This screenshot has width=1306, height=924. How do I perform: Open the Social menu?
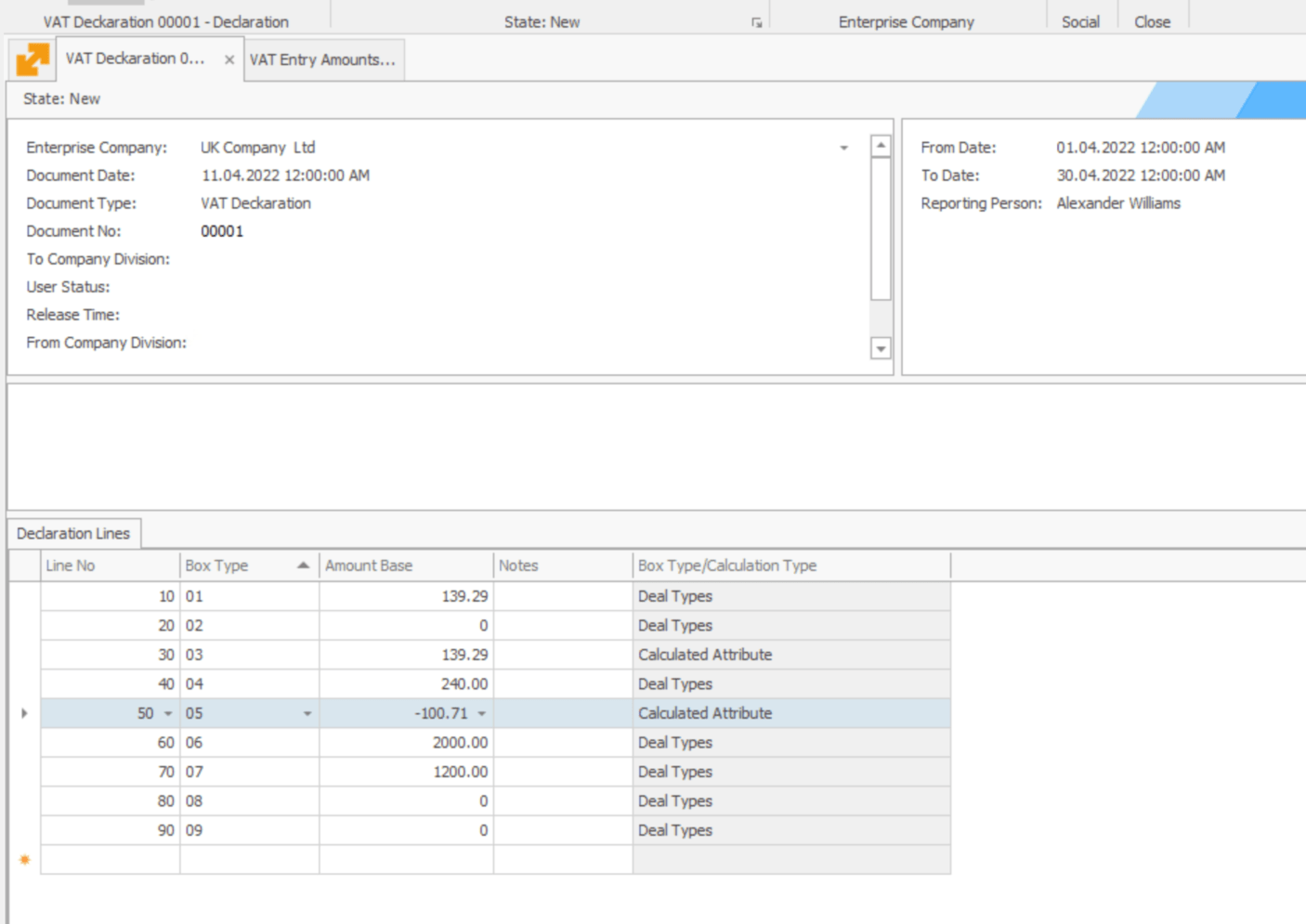click(1079, 22)
